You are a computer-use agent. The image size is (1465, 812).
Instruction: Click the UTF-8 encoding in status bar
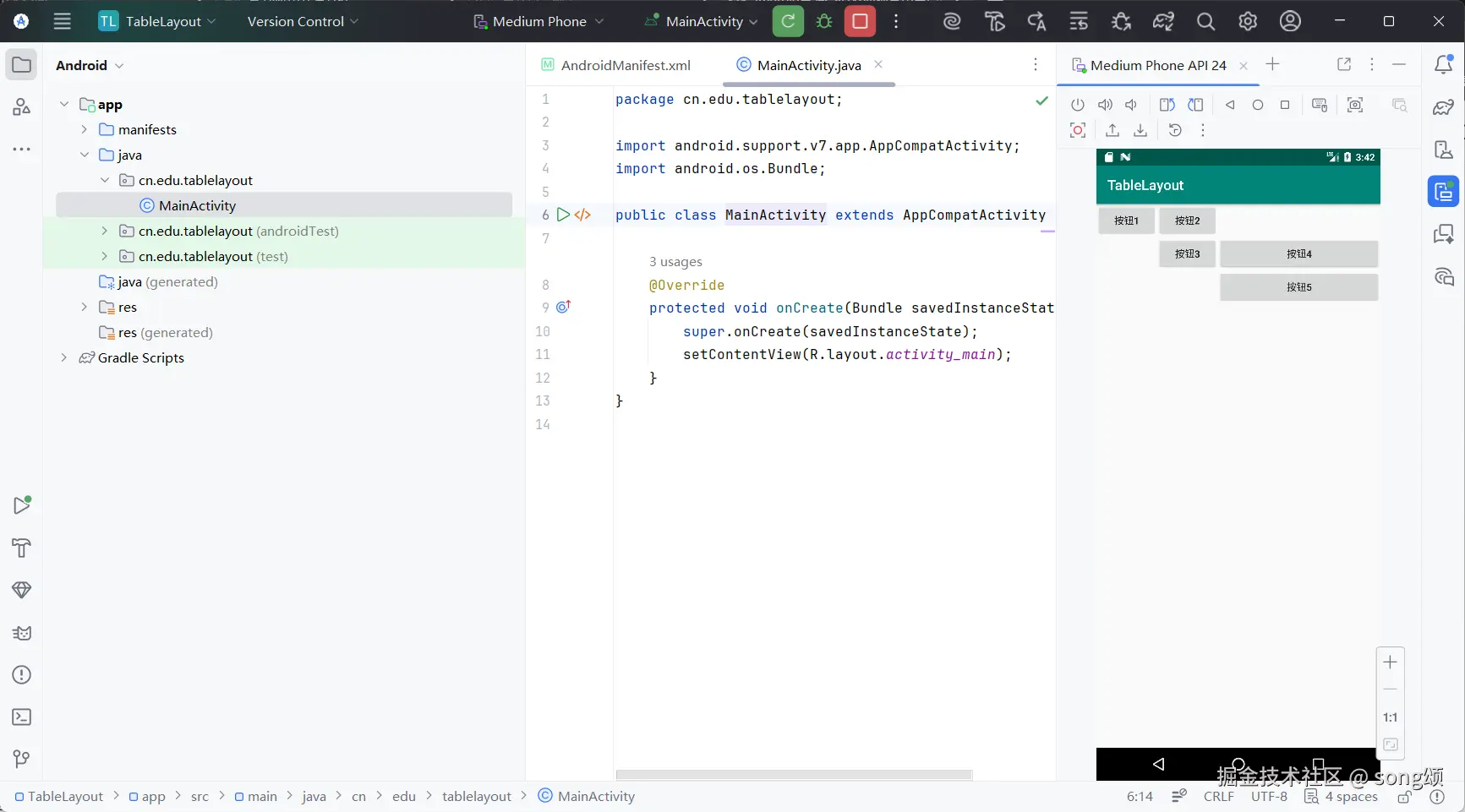click(x=1269, y=796)
